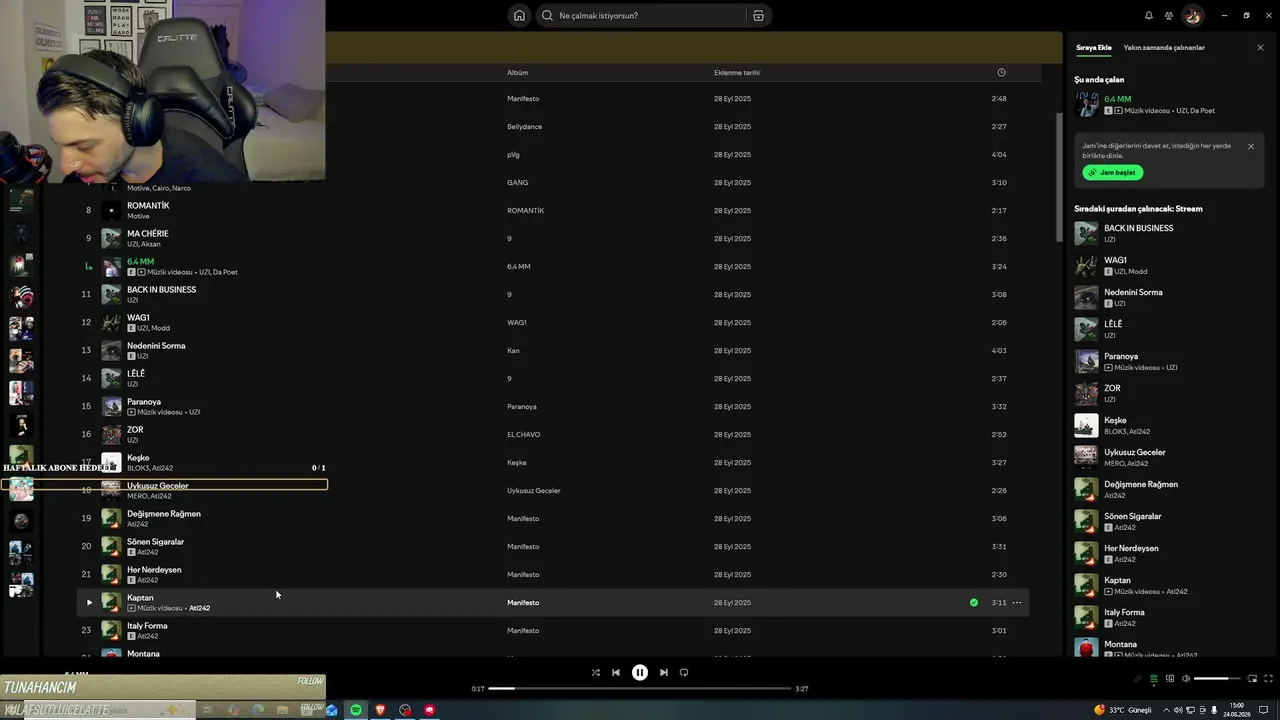Show hidden system tray icons chevron
Image resolution: width=1280 pixels, height=720 pixels.
tap(1165, 710)
